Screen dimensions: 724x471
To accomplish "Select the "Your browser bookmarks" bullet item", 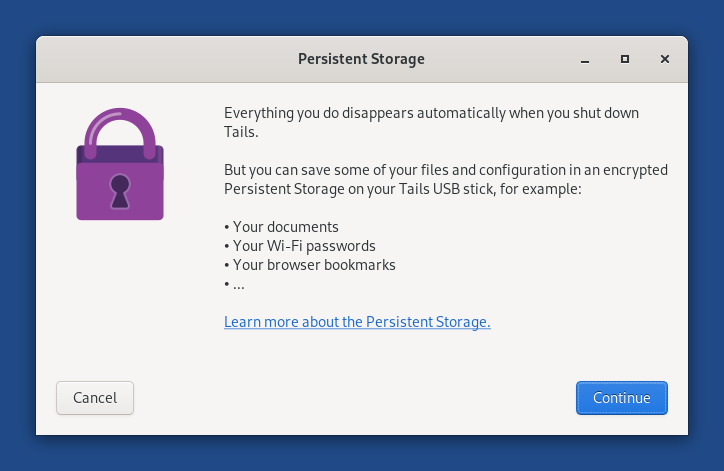I will point(310,265).
